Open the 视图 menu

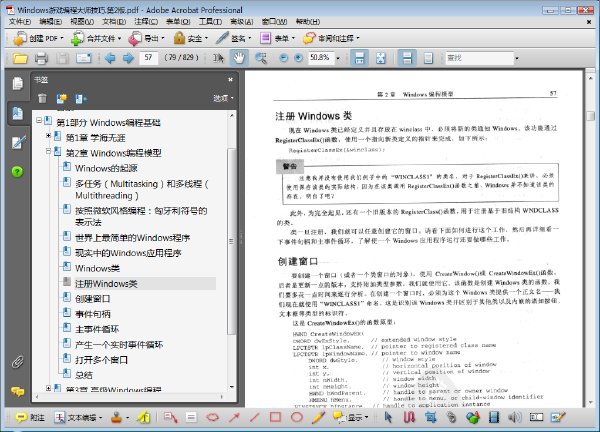point(82,22)
